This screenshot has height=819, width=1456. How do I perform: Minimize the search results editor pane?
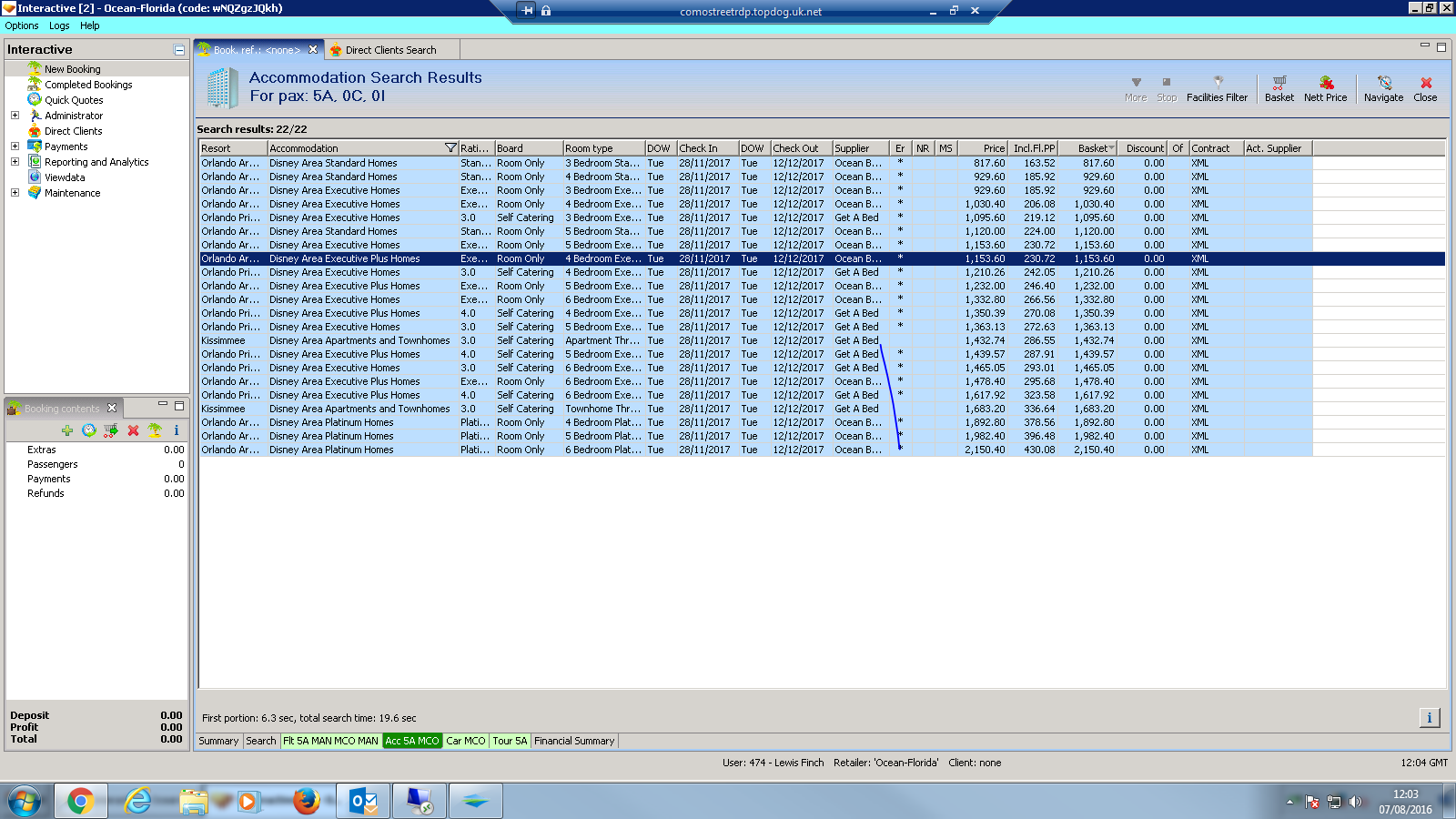click(1425, 45)
